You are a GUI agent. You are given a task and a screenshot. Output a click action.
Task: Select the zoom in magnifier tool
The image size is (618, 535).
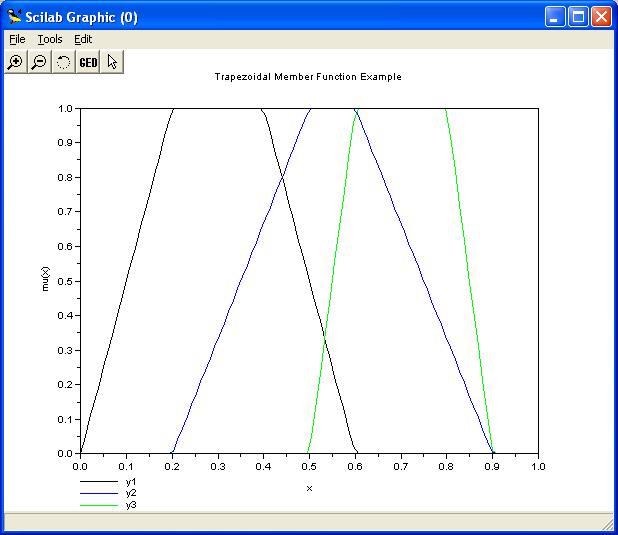pos(15,62)
